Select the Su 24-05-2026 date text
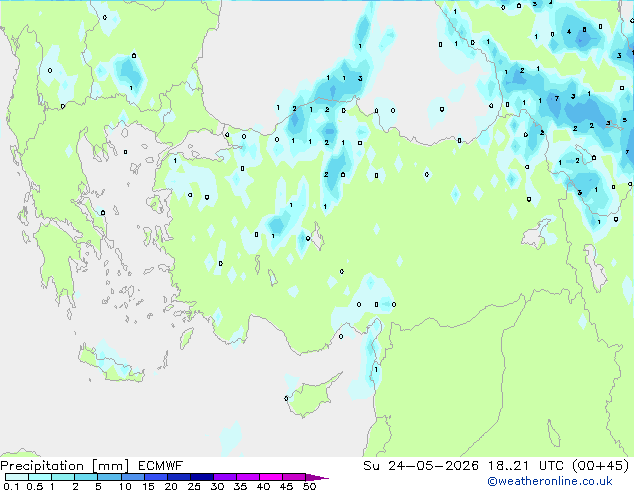Screen dimensions: 634x490 click(421, 466)
